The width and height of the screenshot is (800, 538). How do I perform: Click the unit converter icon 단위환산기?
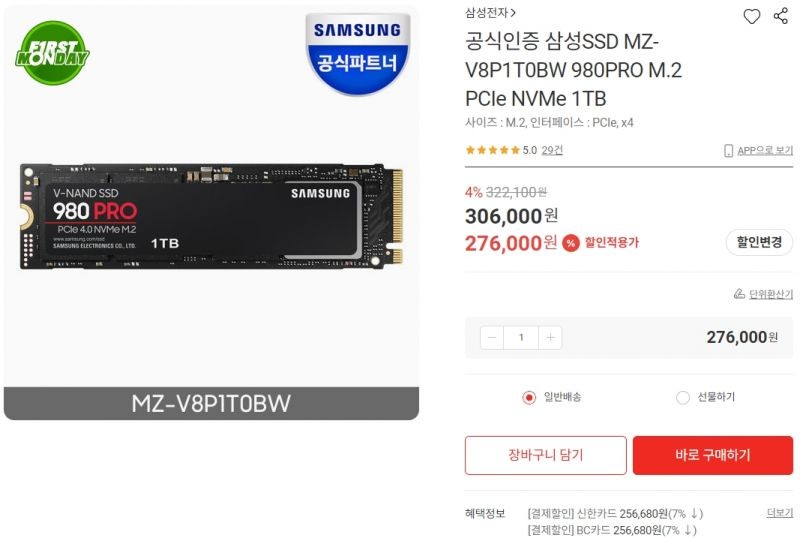pyautogui.click(x=739, y=294)
